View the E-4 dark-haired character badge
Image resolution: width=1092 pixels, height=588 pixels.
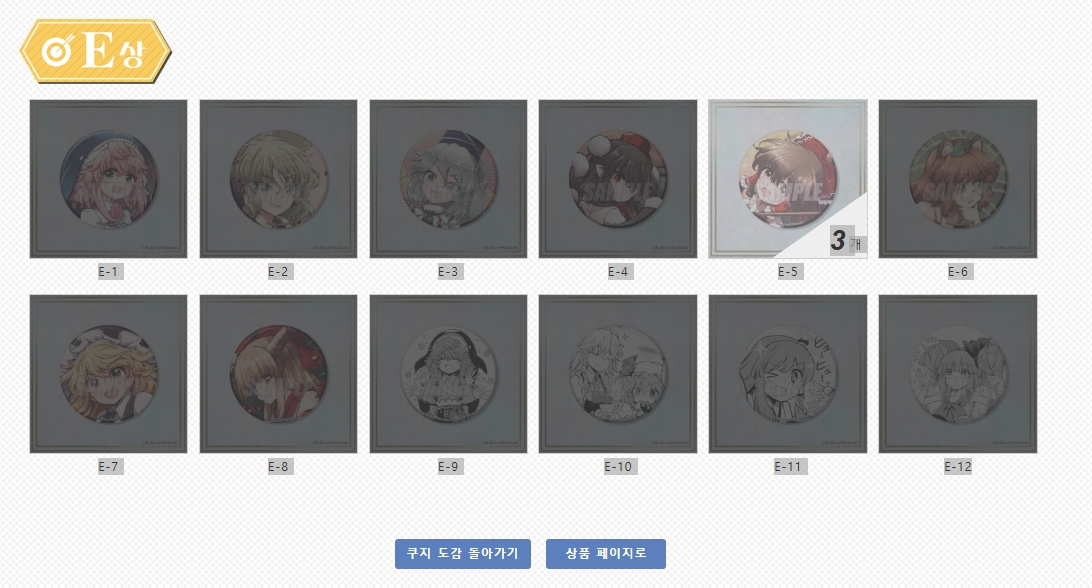click(x=618, y=179)
